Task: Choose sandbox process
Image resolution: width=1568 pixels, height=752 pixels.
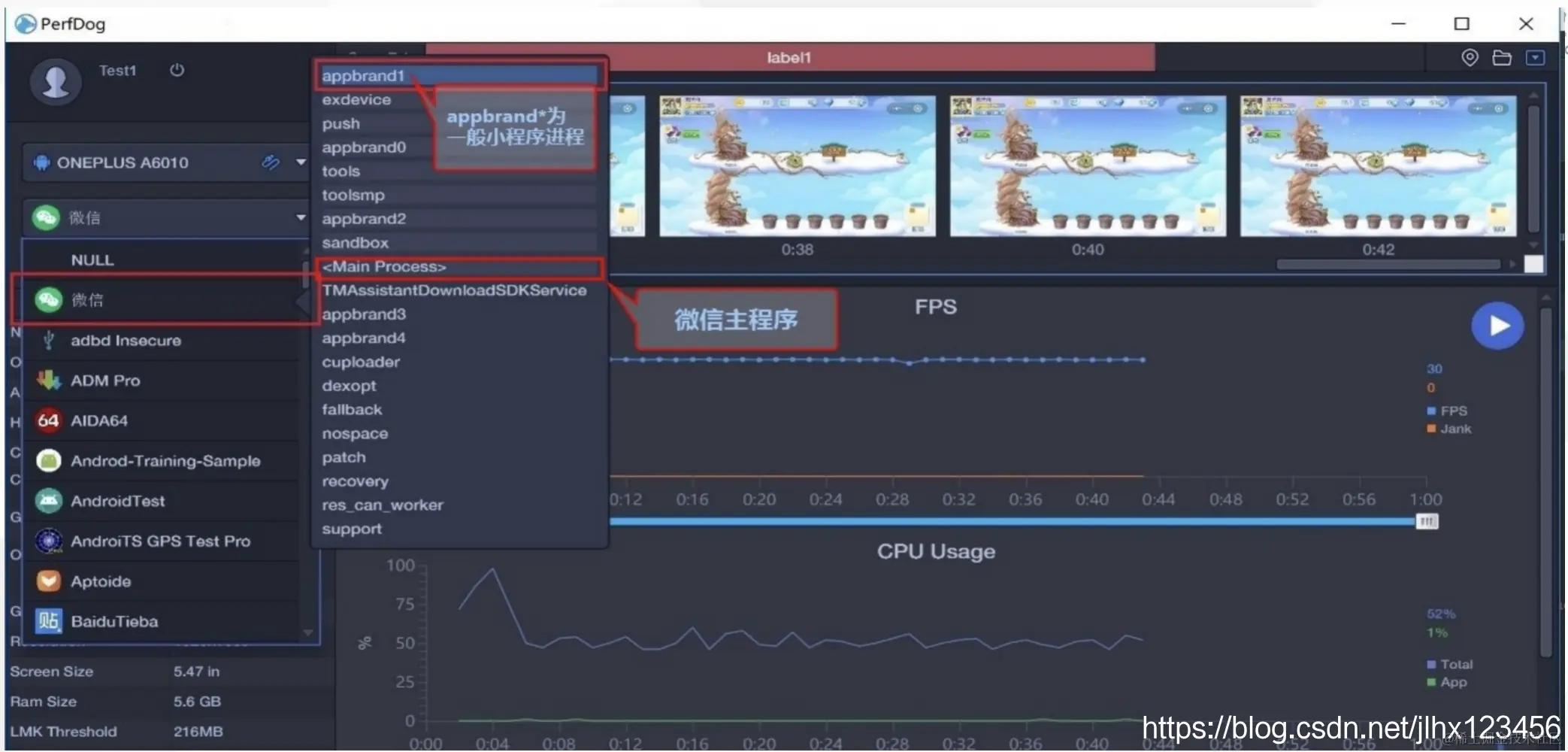Action: click(459, 243)
